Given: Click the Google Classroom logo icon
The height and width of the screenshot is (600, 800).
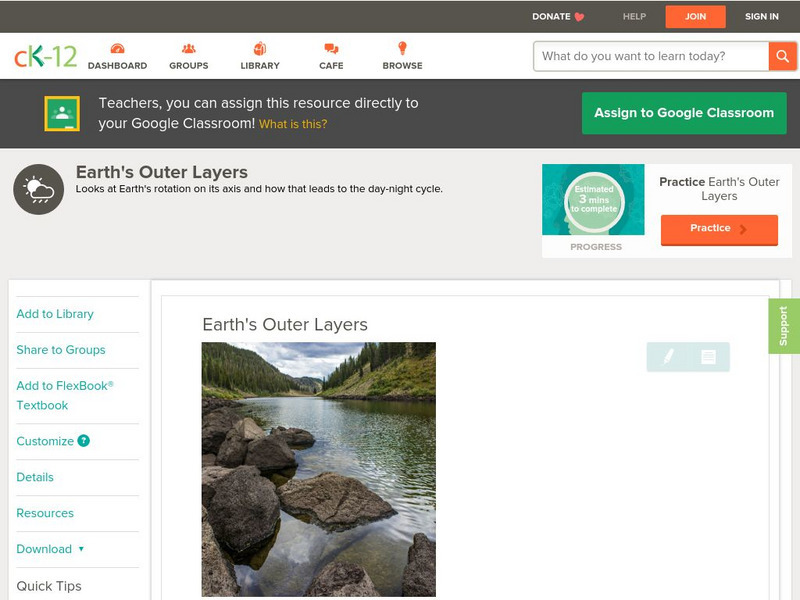Looking at the screenshot, I should pos(62,113).
